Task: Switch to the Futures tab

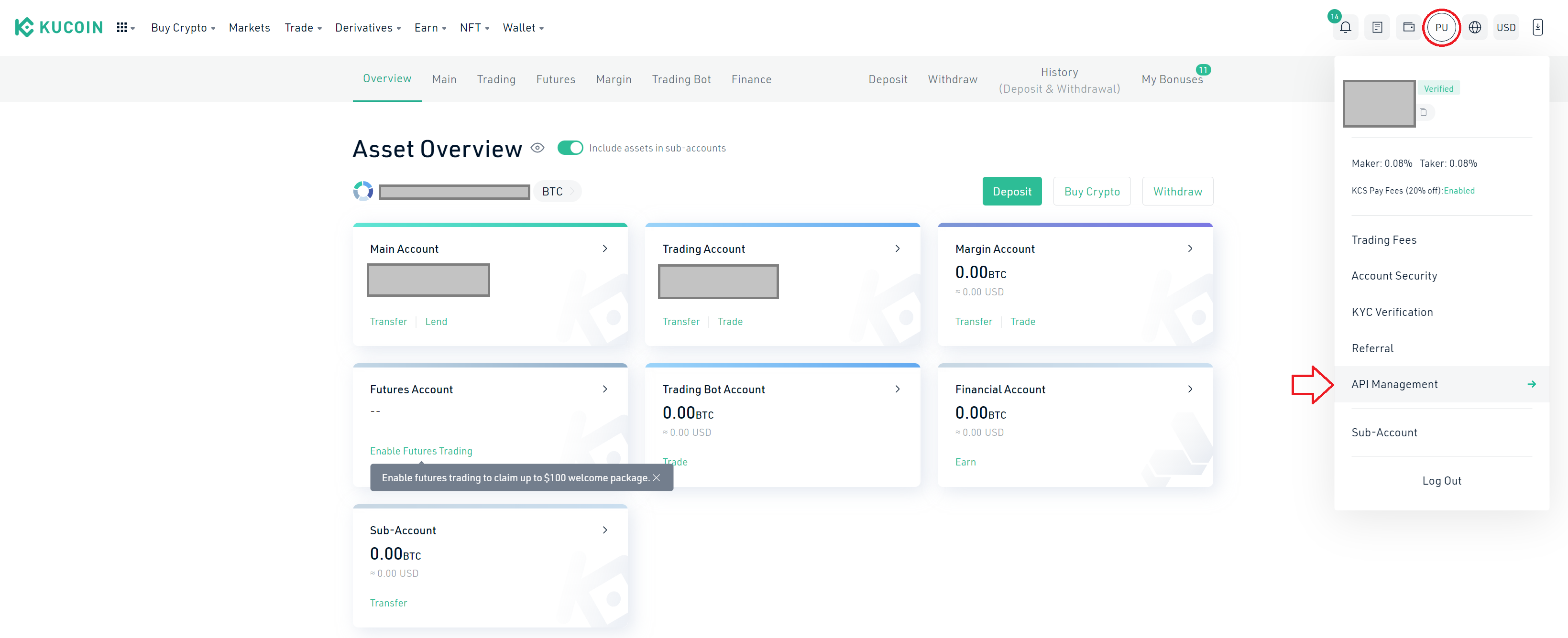Action: pyautogui.click(x=556, y=79)
